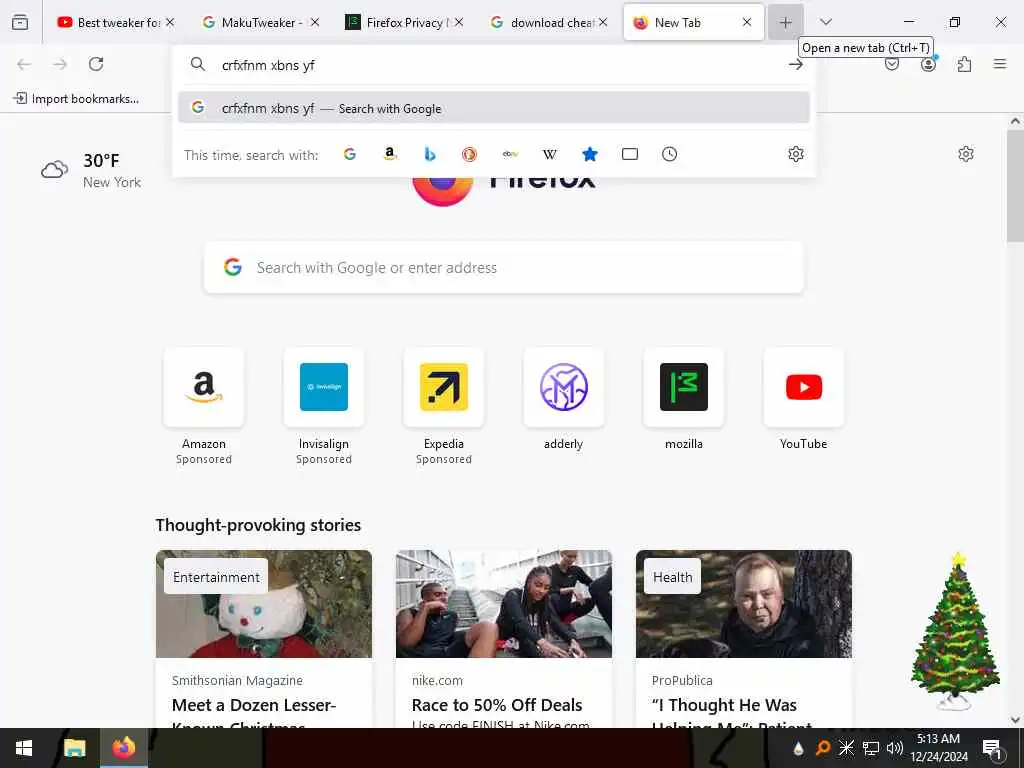Click the page vertical scrollbar thumb
The height and width of the screenshot is (768, 1024).
(x=1015, y=186)
